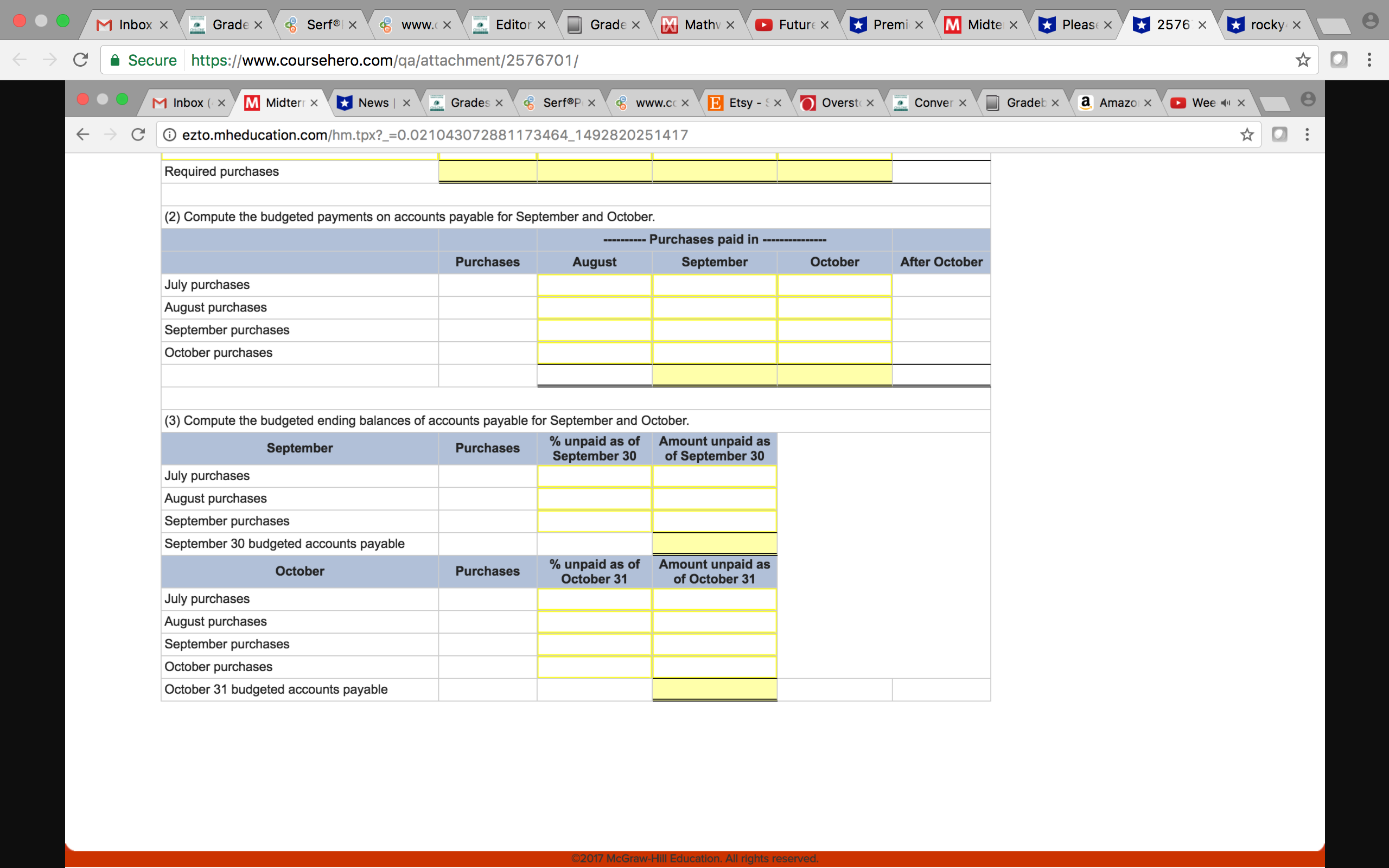
Task: Switch to the Inbox Gmail tab
Action: 133,25
